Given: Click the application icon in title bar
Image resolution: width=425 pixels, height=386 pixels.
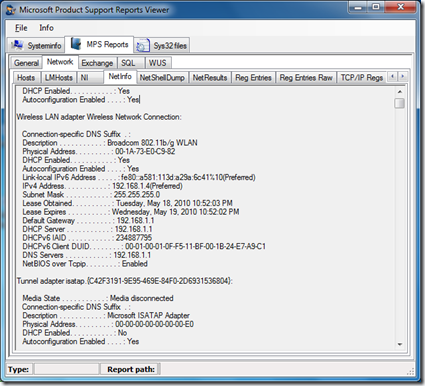Looking at the screenshot, I should click(x=11, y=10).
